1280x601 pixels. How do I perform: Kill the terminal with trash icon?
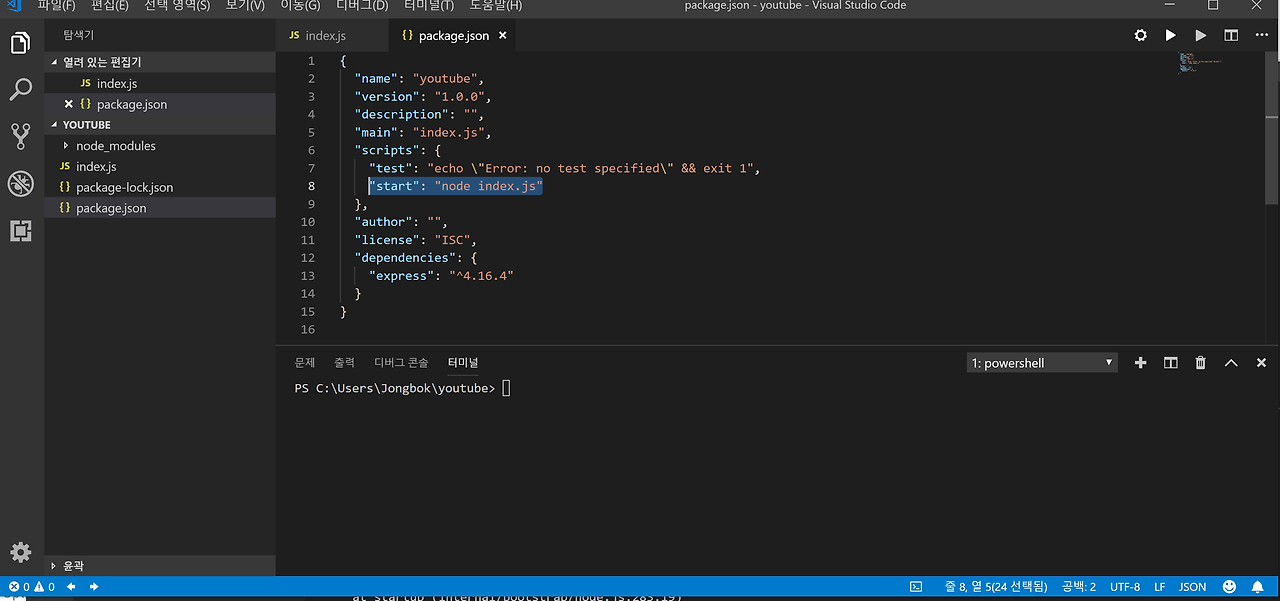pyautogui.click(x=1200, y=363)
